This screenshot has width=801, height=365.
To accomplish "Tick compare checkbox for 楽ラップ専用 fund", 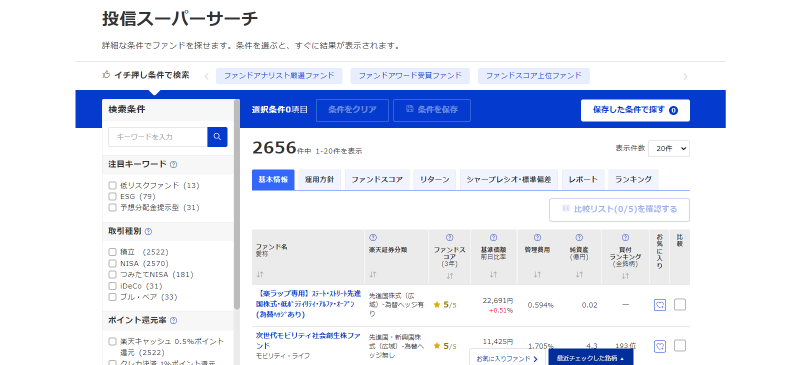I will [680, 305].
